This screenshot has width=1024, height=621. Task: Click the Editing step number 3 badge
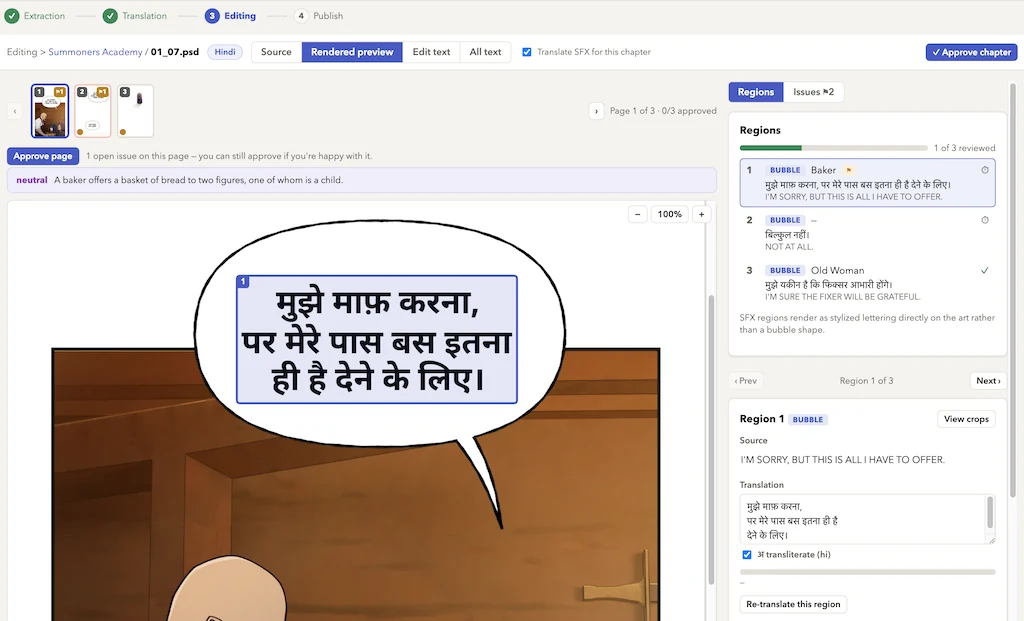[x=212, y=16]
